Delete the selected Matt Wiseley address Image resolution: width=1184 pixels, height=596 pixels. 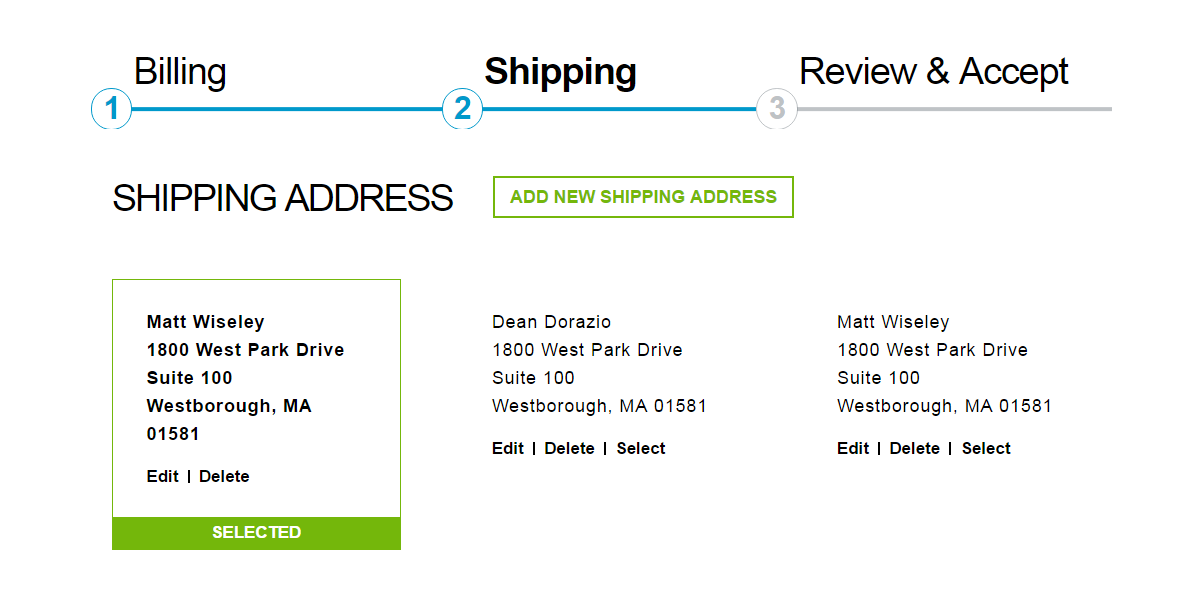coord(224,477)
